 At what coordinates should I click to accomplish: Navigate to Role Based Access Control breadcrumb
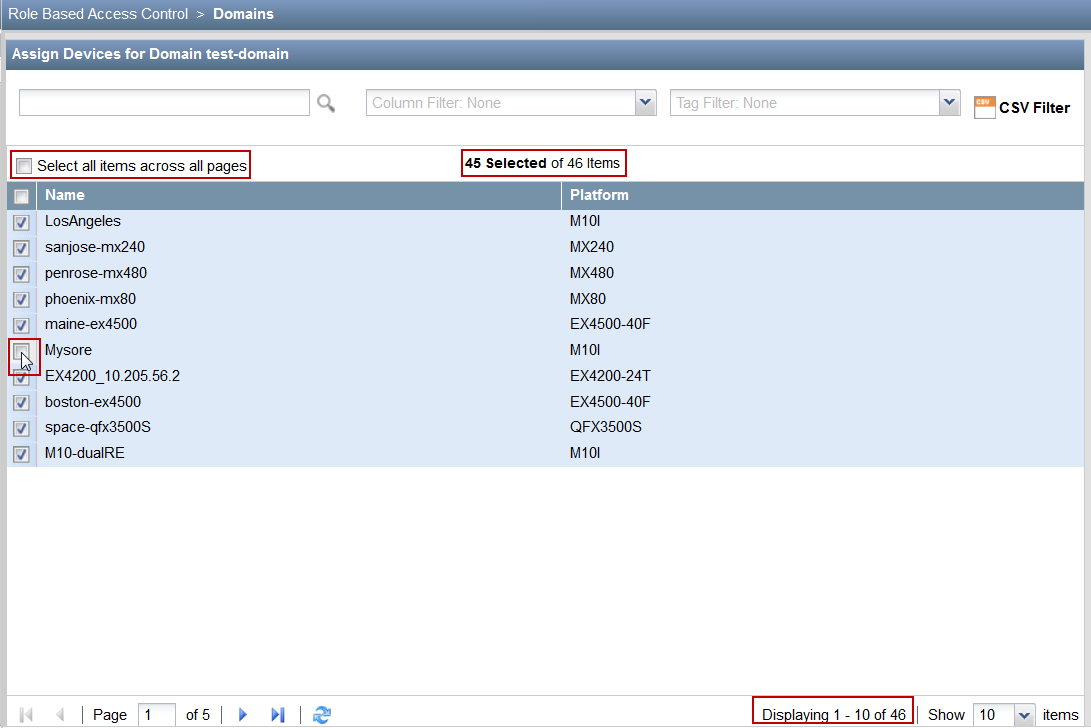point(97,14)
